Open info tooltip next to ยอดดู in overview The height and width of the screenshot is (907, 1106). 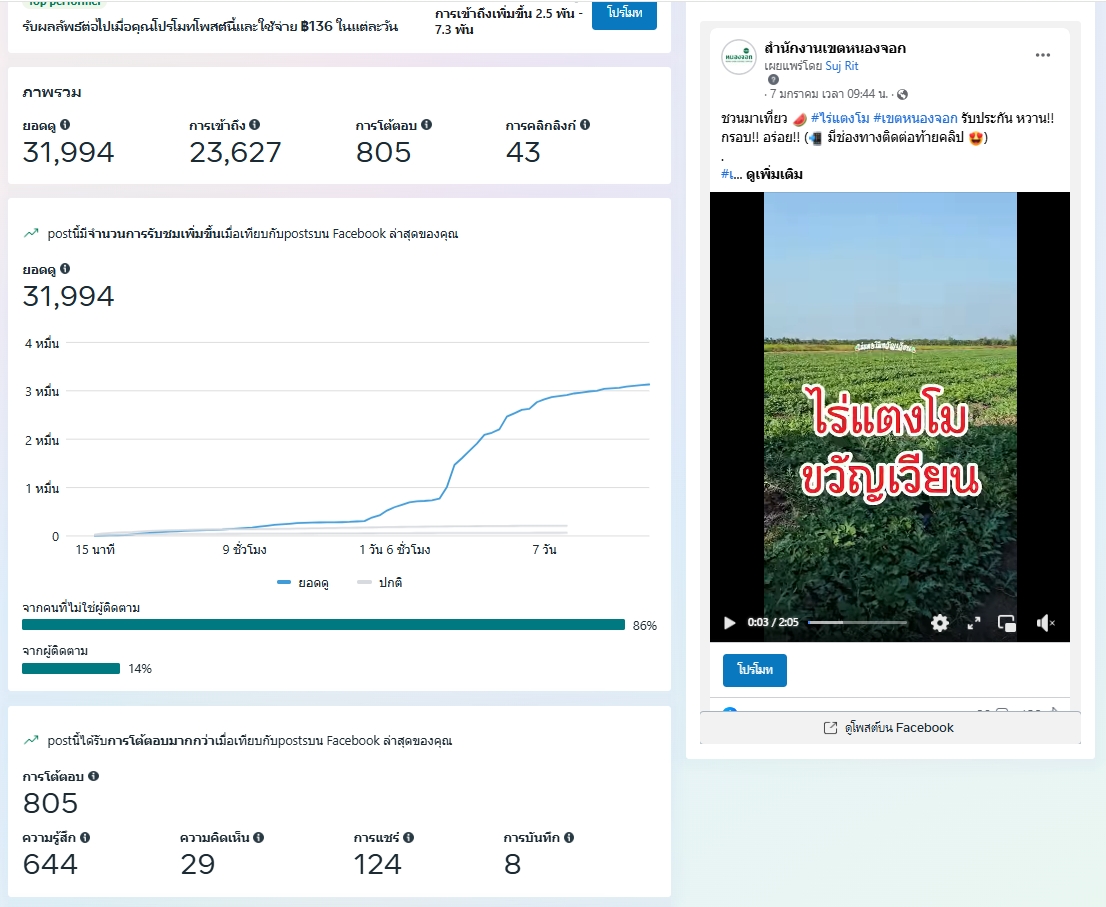[65, 125]
